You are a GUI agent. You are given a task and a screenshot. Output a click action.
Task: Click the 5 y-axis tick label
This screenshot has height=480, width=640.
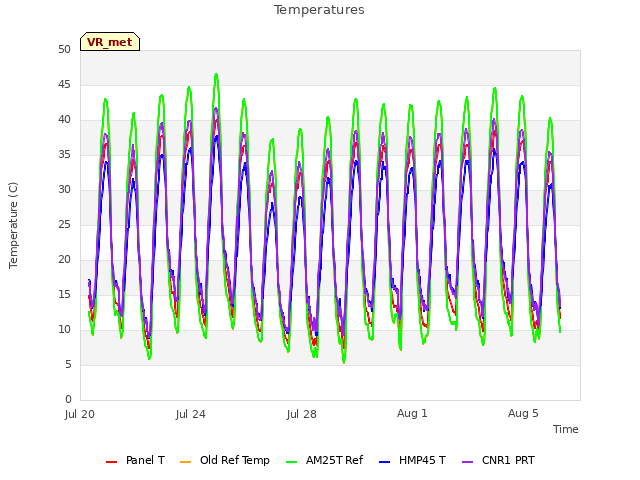(x=68, y=364)
